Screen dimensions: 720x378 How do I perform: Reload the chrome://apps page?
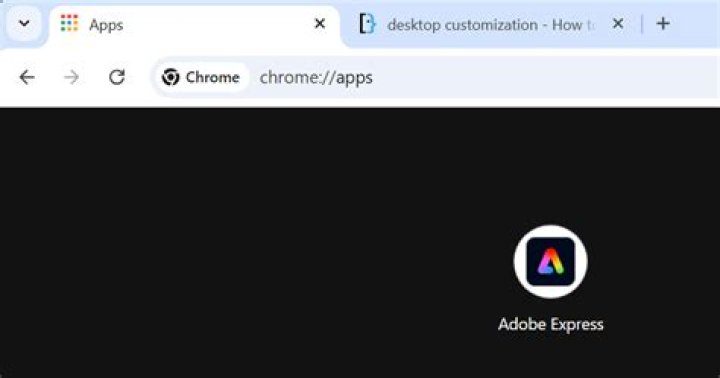(117, 77)
